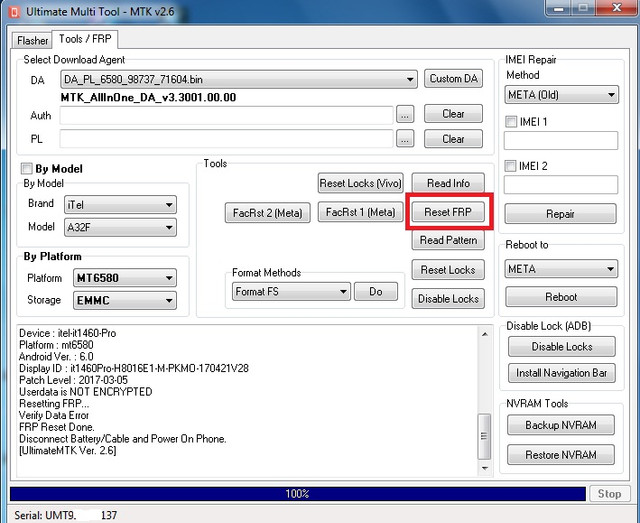640x523 pixels.
Task: Click Disable Locks in the Tools group
Action: pyautogui.click(x=448, y=299)
